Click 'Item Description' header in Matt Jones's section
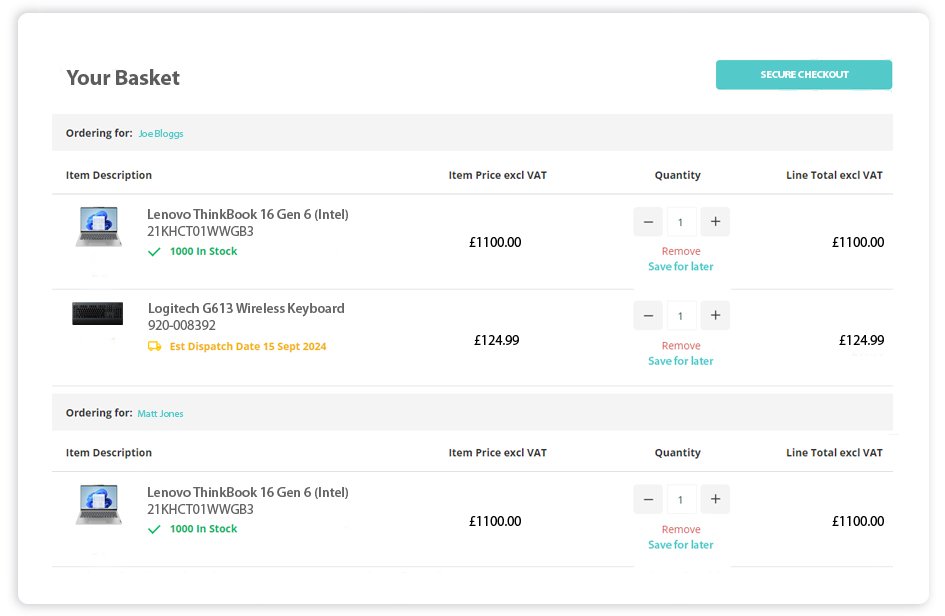Image resolution: width=945 pixels, height=616 pixels. [108, 453]
